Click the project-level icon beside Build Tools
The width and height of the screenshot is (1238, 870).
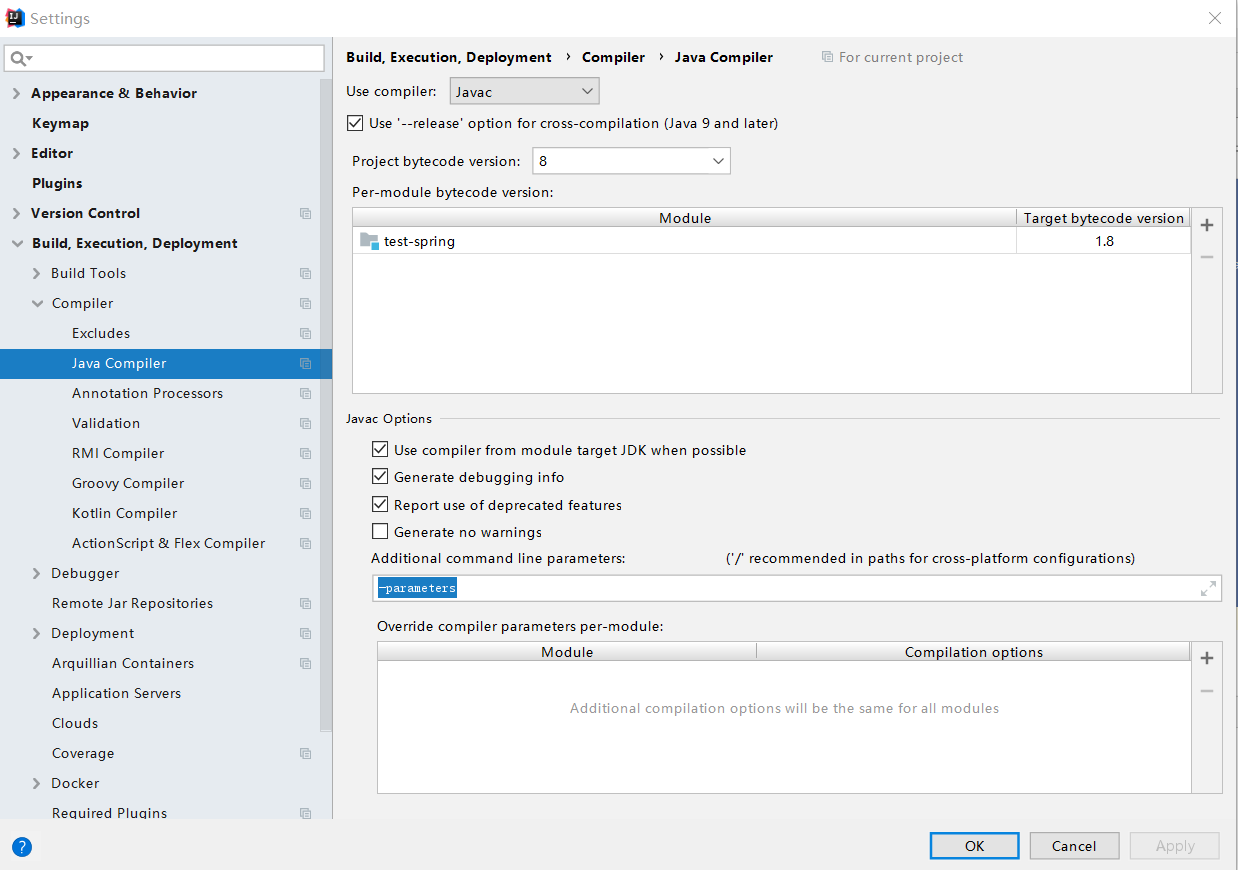pos(306,273)
